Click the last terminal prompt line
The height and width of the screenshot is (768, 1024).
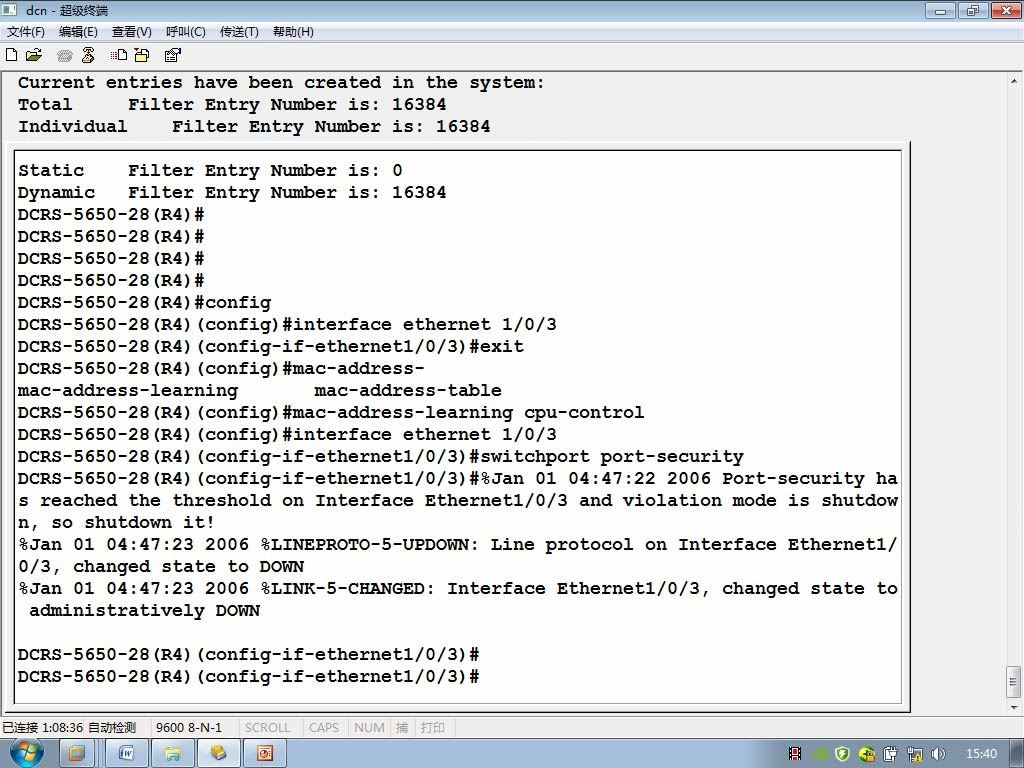coord(248,677)
